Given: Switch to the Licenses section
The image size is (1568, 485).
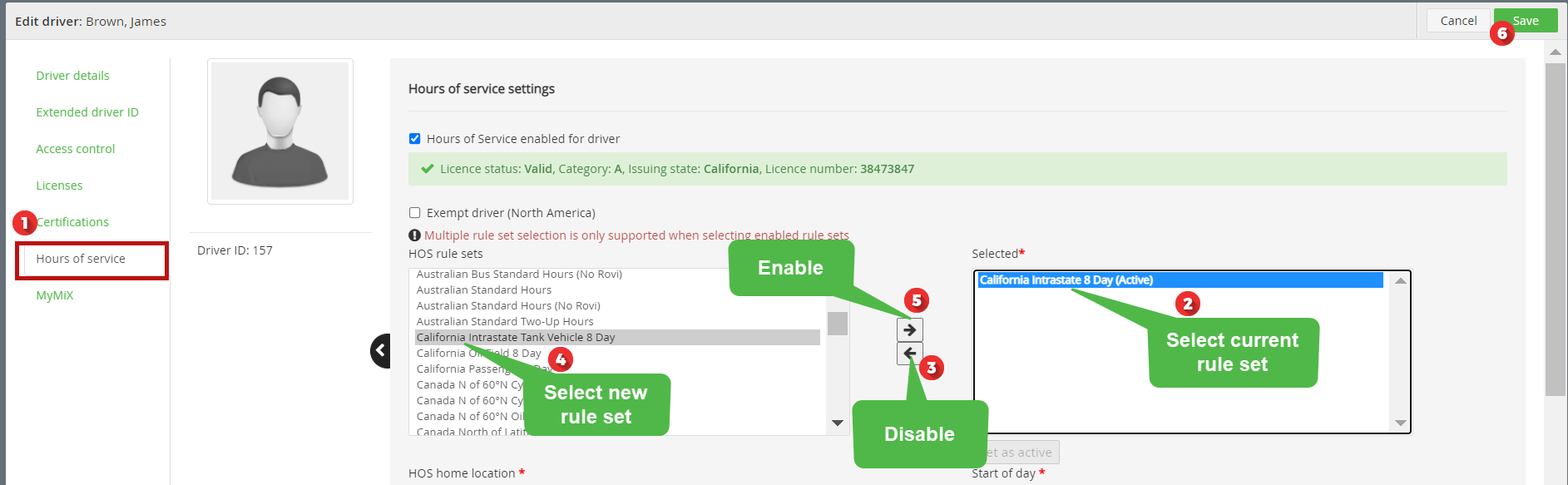Looking at the screenshot, I should click(x=59, y=186).
